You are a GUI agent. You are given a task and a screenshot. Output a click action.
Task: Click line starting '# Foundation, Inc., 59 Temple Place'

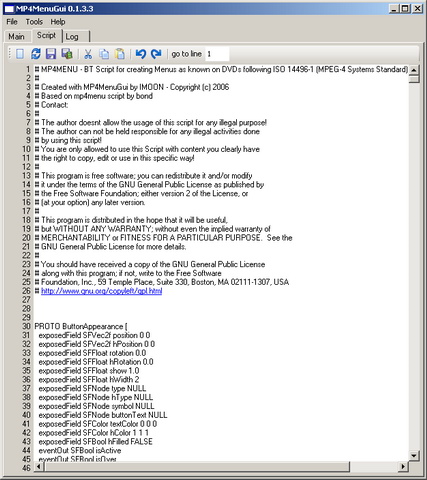pyautogui.click(x=162, y=282)
